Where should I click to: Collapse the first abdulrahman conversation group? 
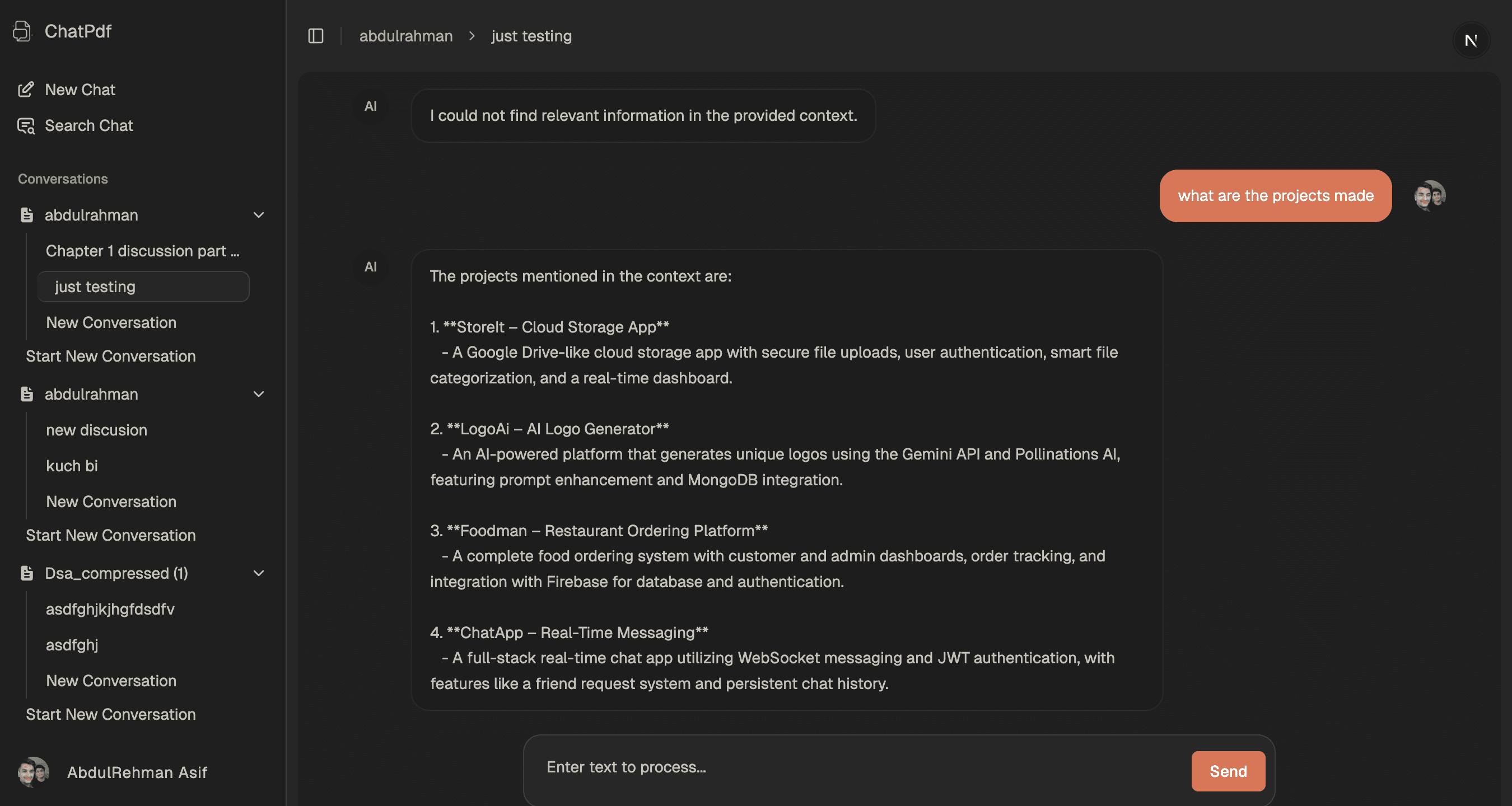258,215
